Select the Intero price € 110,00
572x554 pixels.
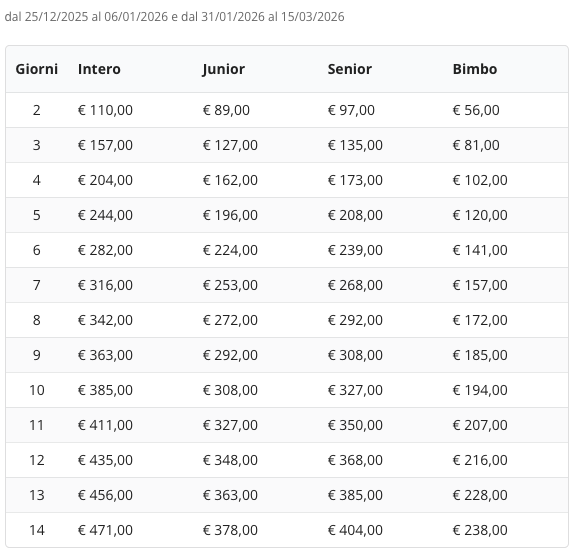click(x=105, y=110)
